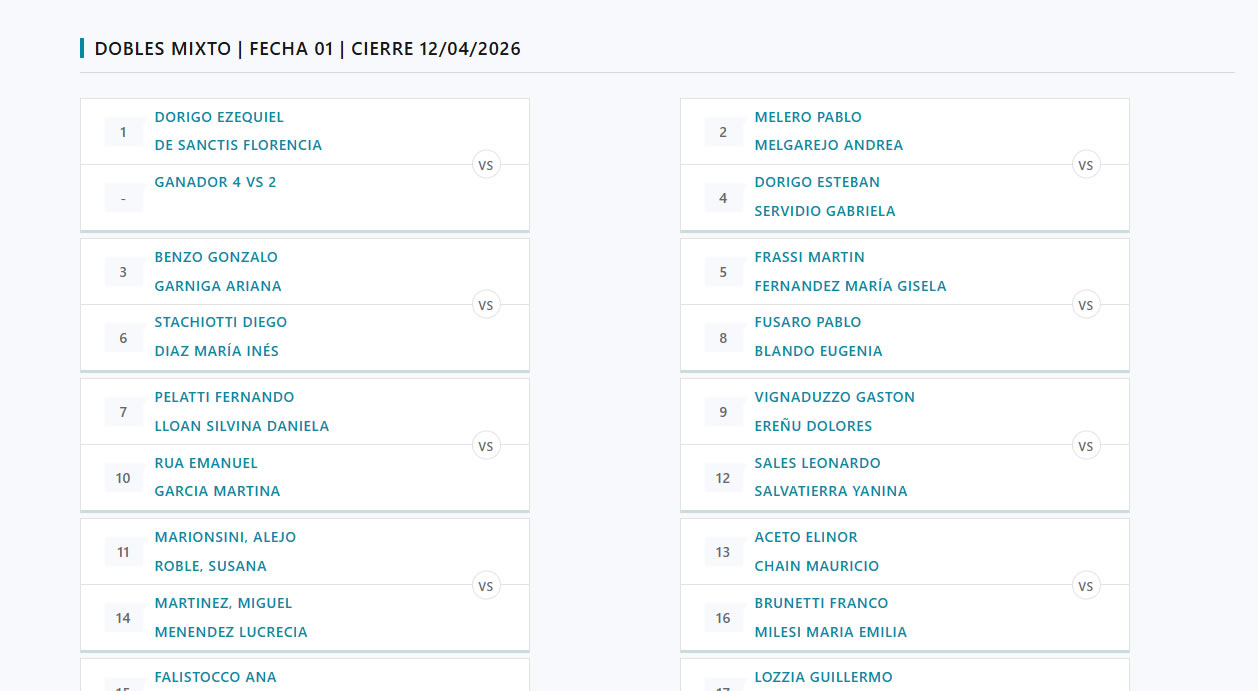1258x691 pixels.
Task: Open the ACETO ELINOR link
Action: (x=806, y=537)
